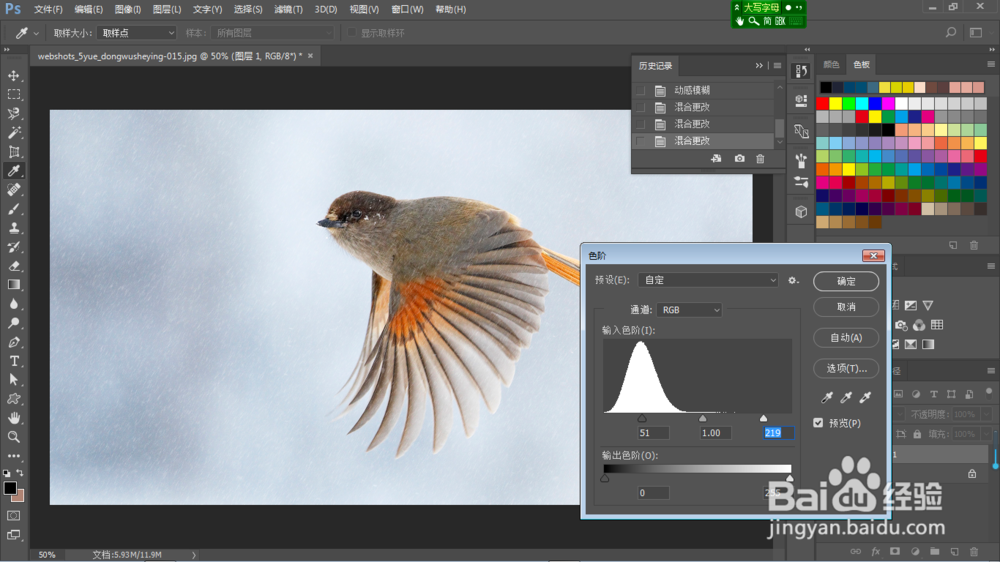The height and width of the screenshot is (562, 1000).
Task: Click the 取消 button in Levels
Action: click(x=846, y=307)
